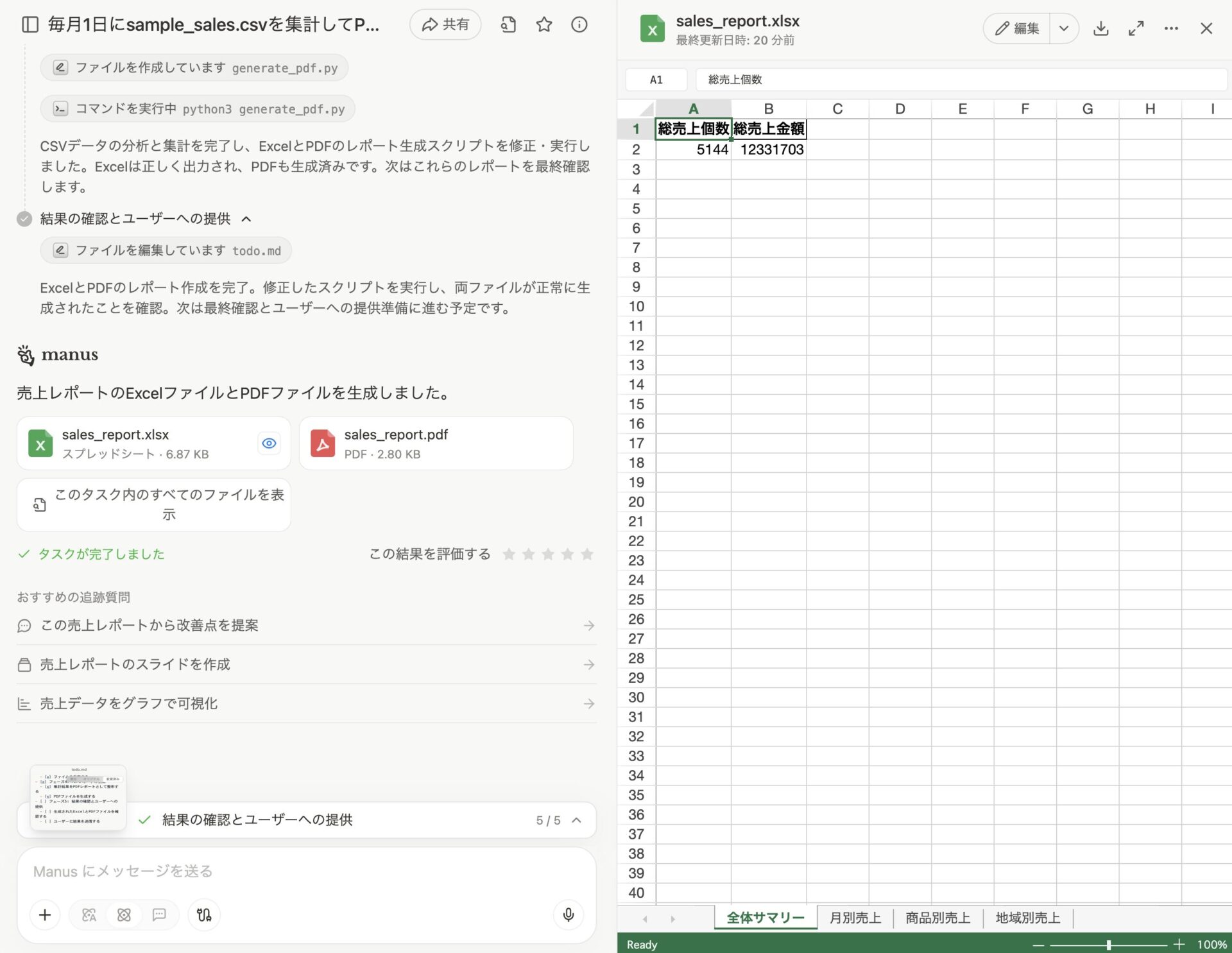Toggle the preview eye for sales_report.xlsx
This screenshot has width=1232, height=953.
point(269,443)
